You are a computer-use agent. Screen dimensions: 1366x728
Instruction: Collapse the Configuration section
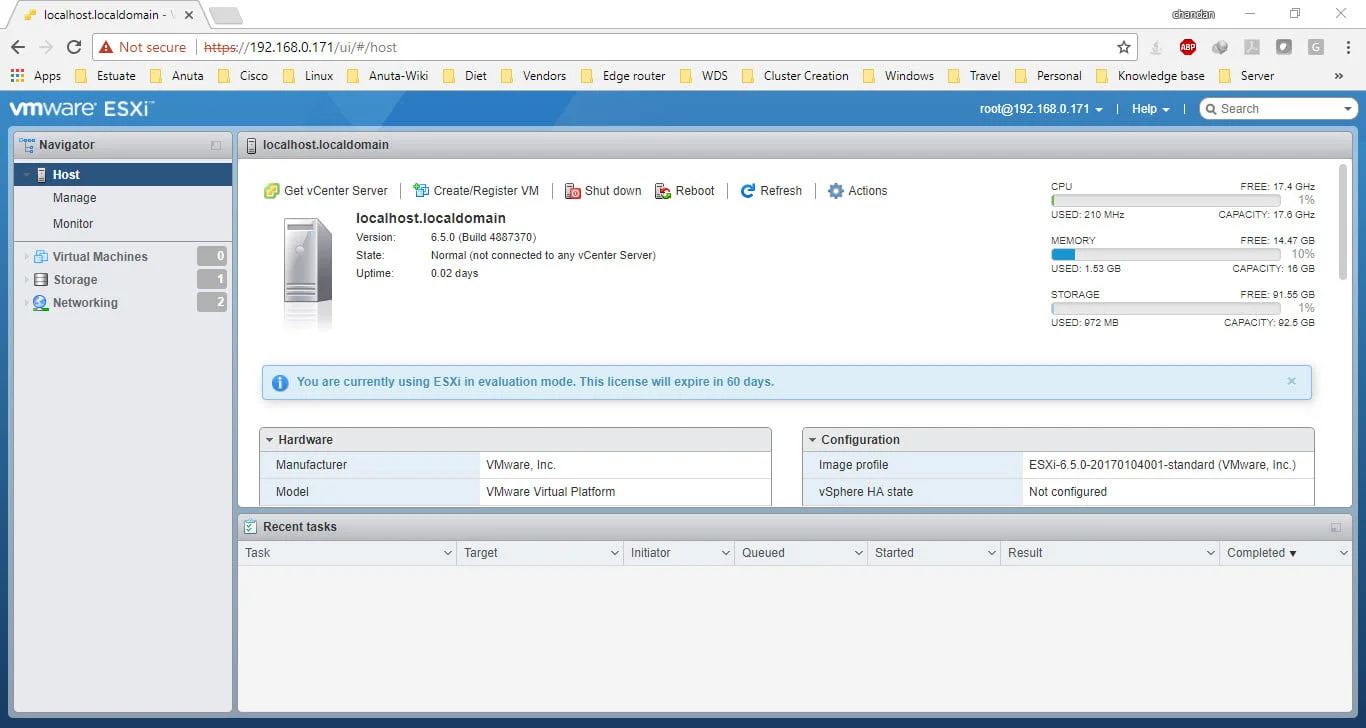[812, 440]
